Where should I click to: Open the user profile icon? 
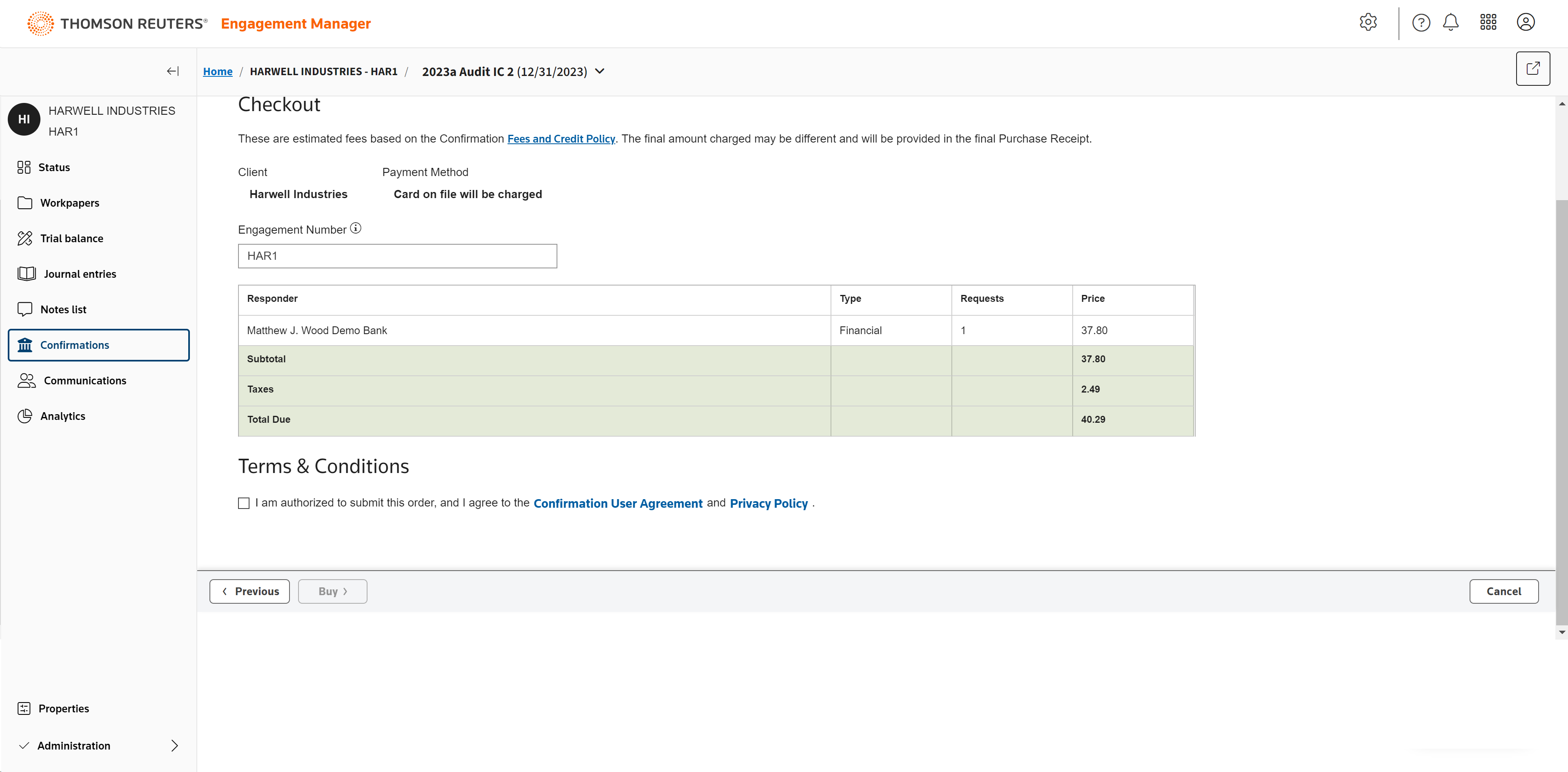coord(1526,22)
